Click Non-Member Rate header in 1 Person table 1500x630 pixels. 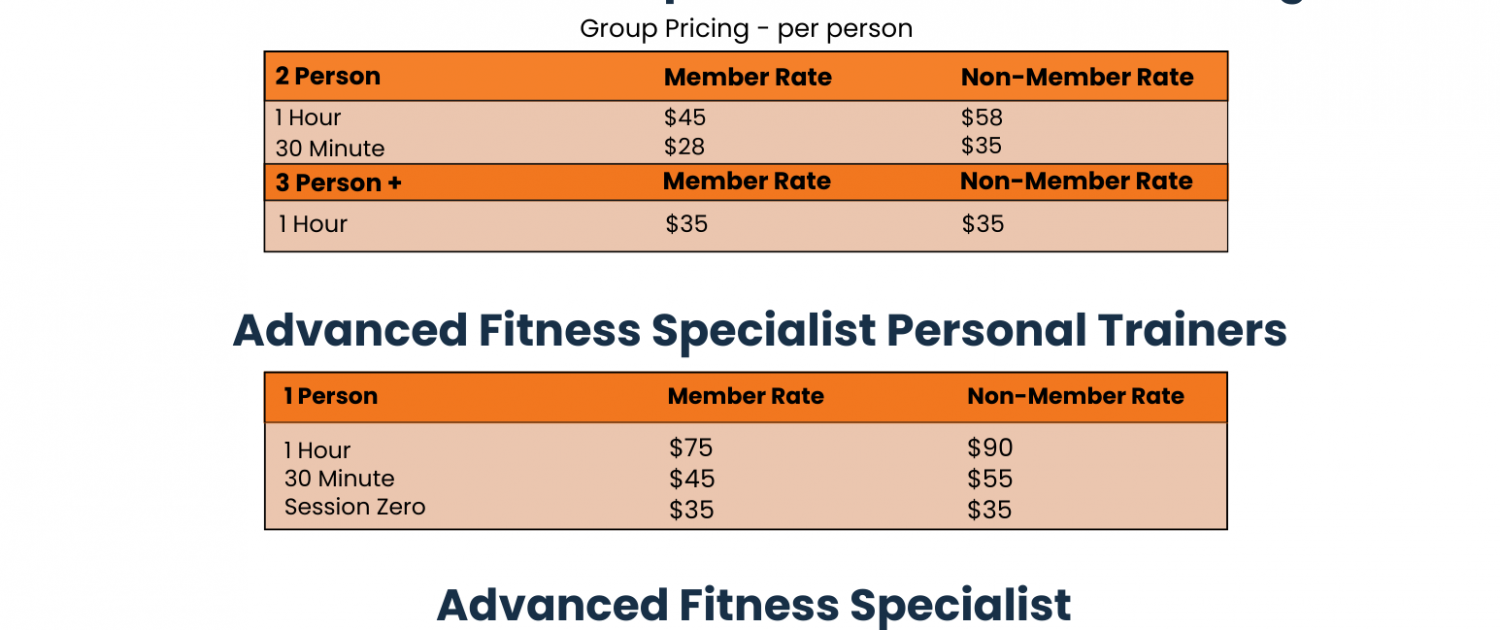click(x=1075, y=397)
